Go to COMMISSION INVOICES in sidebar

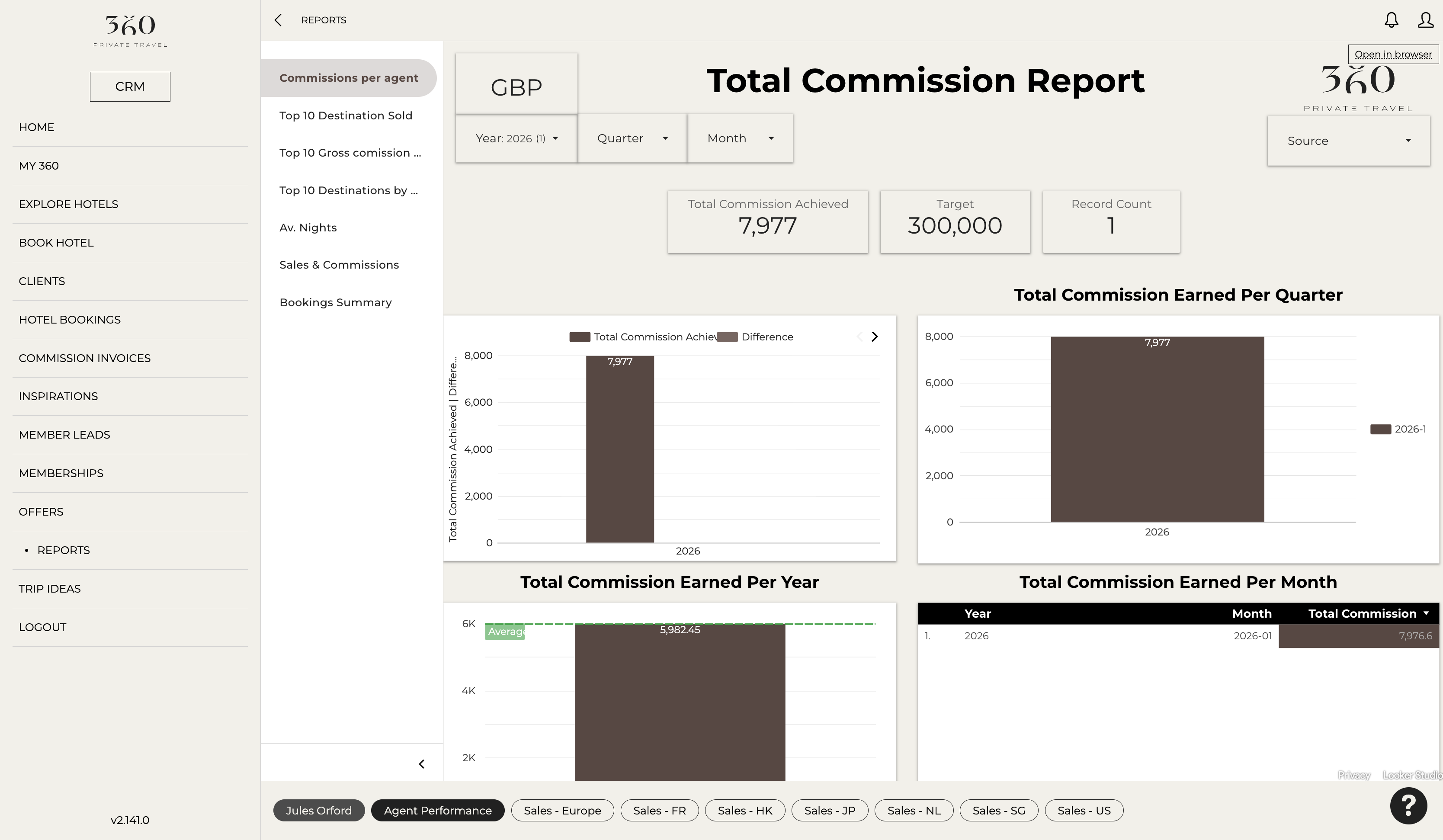pos(85,358)
